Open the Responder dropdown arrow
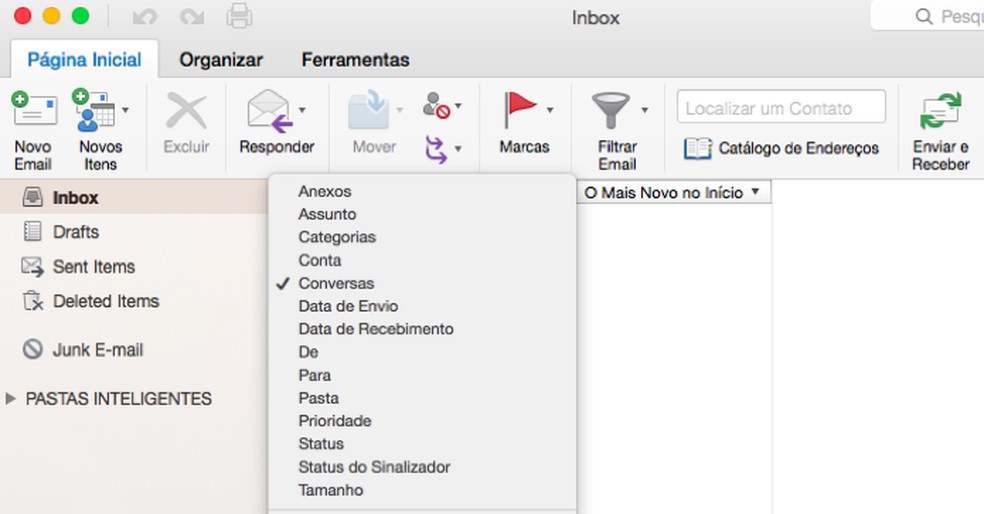The width and height of the screenshot is (984, 514). click(x=302, y=110)
